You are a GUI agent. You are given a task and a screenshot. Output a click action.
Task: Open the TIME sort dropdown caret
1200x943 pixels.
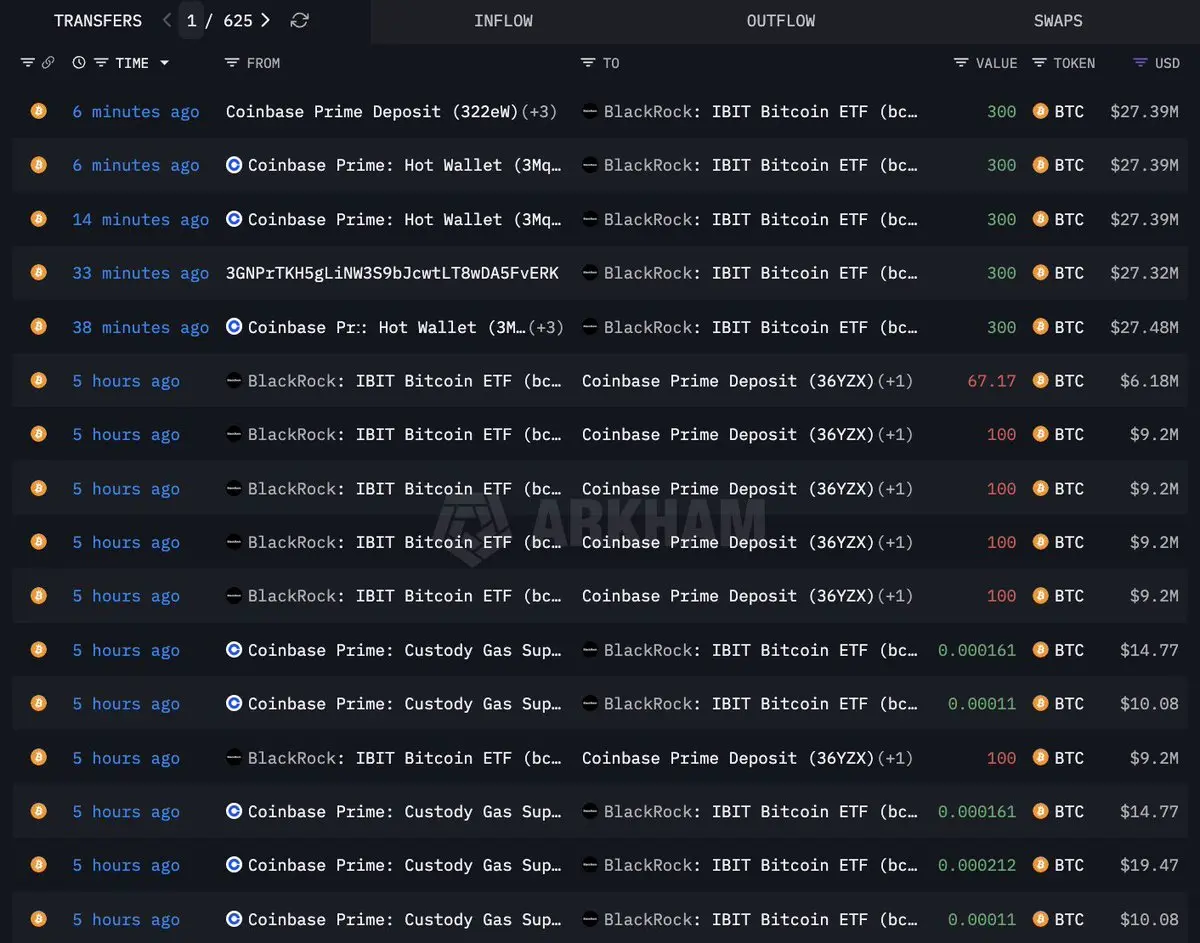pos(164,63)
